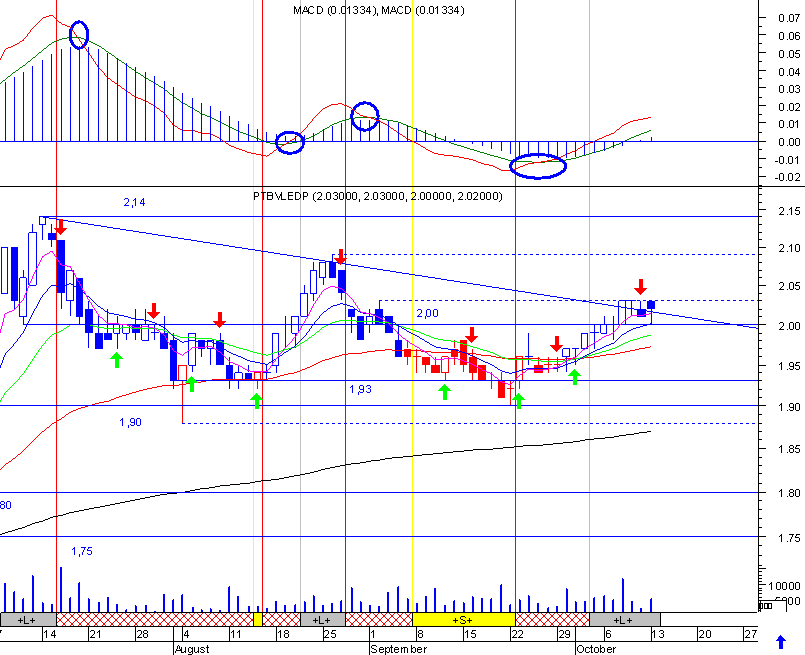This screenshot has width=805, height=655.
Task: Click the date label 15 on the time axis
Action: click(470, 634)
